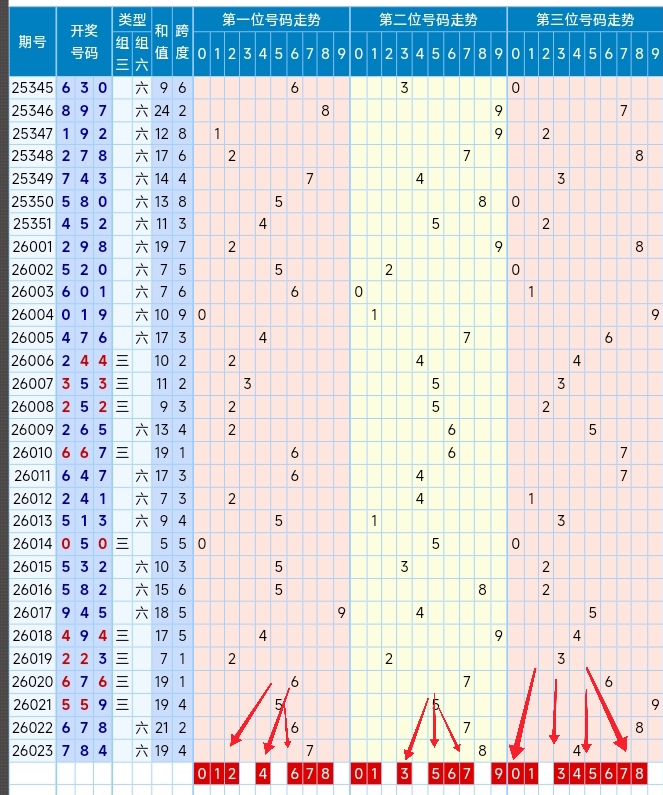Click the 和值 column header
The width and height of the screenshot is (663, 795).
162,42
